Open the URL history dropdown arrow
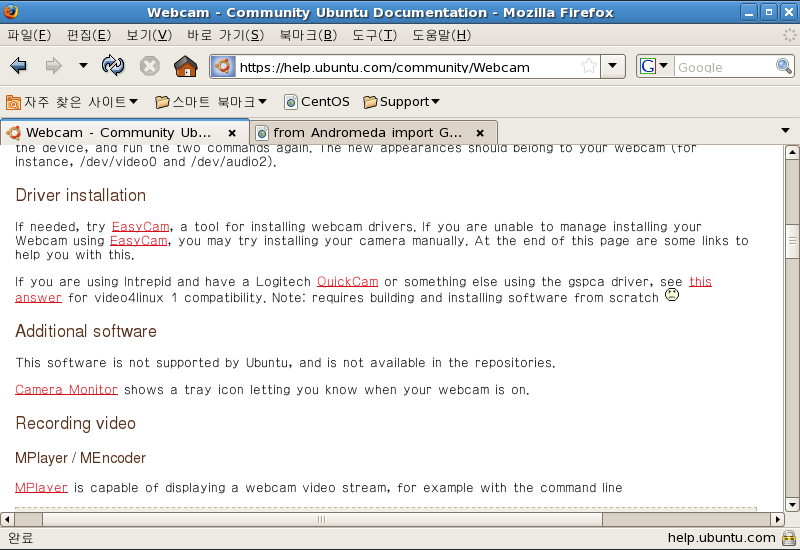This screenshot has width=800, height=550. 613,66
